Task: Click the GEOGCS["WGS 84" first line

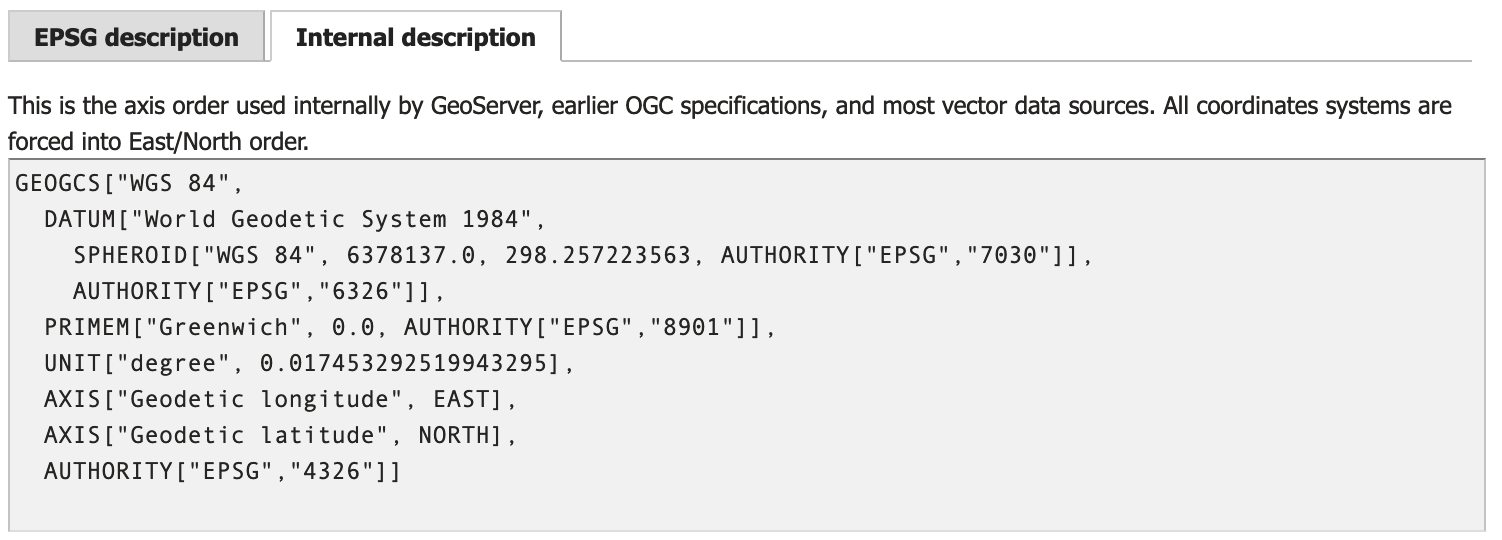Action: (129, 184)
